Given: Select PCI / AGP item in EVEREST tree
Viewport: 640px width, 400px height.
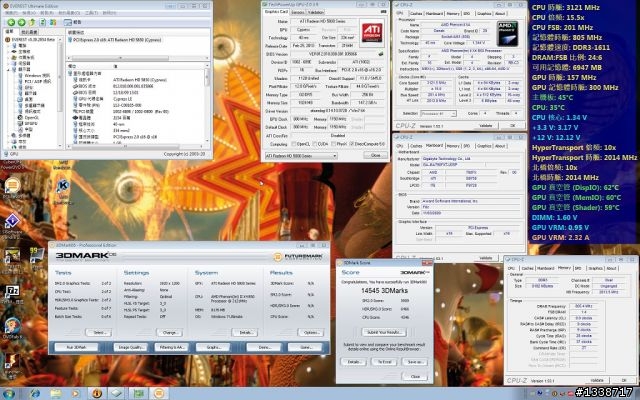Looking at the screenshot, I should point(34,81).
